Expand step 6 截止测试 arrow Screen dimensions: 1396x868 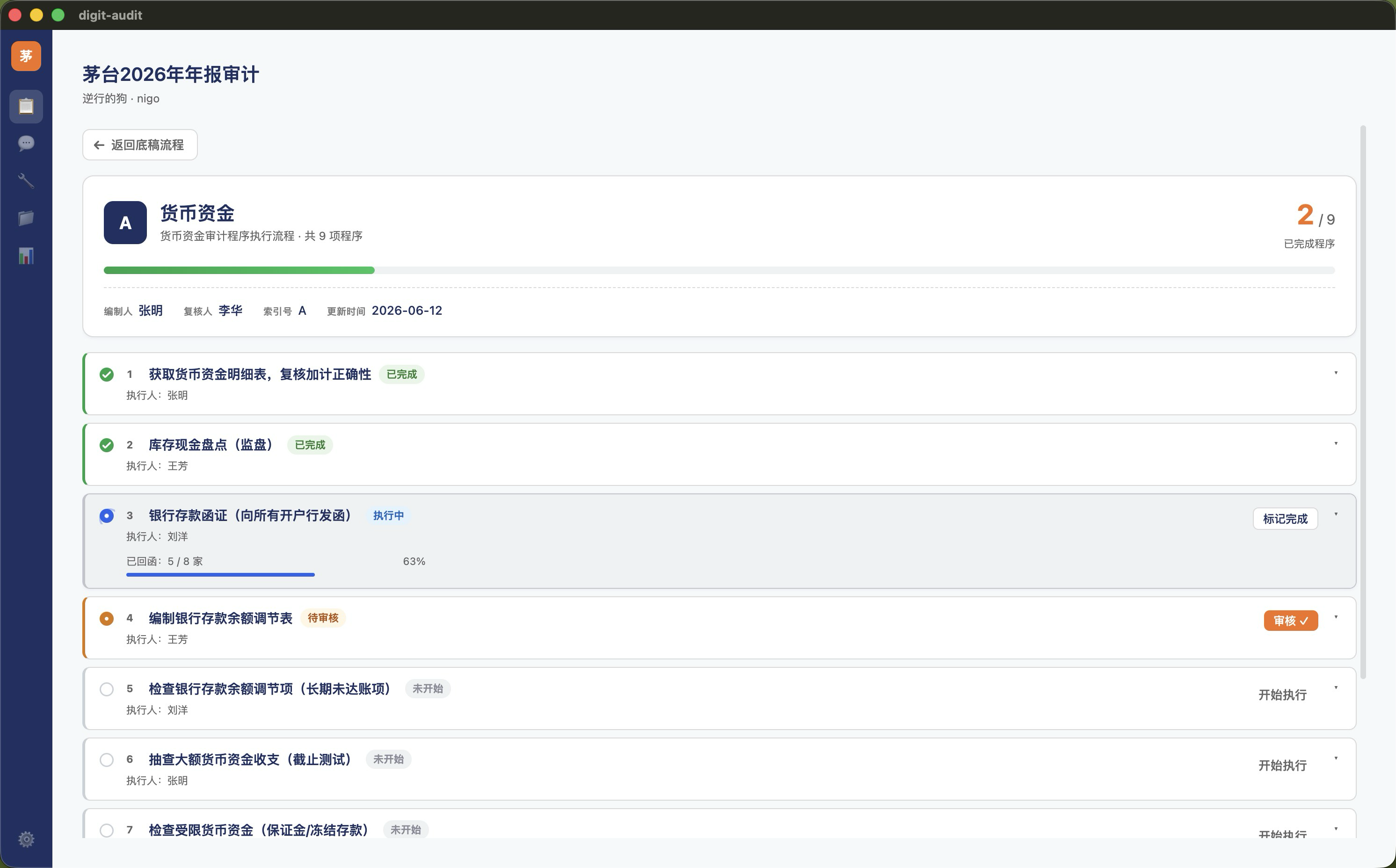click(1336, 759)
